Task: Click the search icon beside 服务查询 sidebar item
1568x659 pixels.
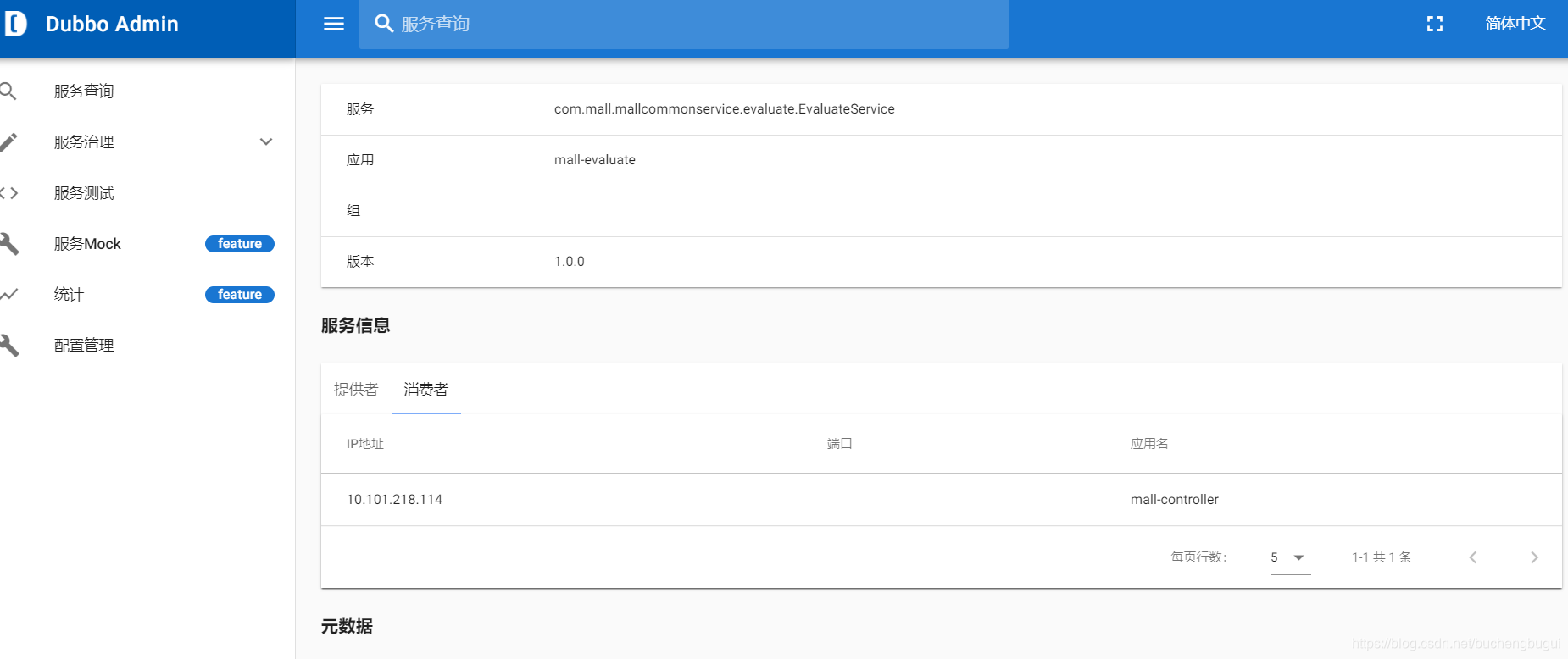Action: click(x=8, y=91)
